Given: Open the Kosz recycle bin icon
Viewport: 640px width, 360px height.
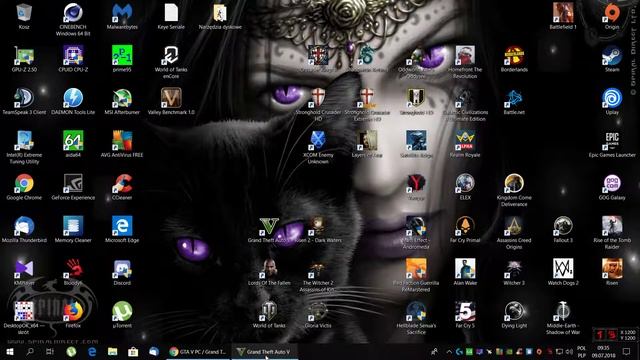Looking at the screenshot, I should click(x=24, y=16).
